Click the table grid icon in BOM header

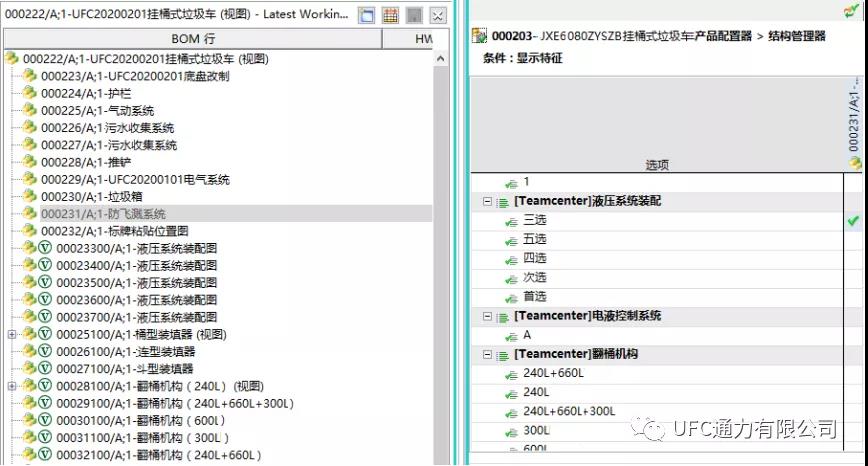click(x=390, y=15)
